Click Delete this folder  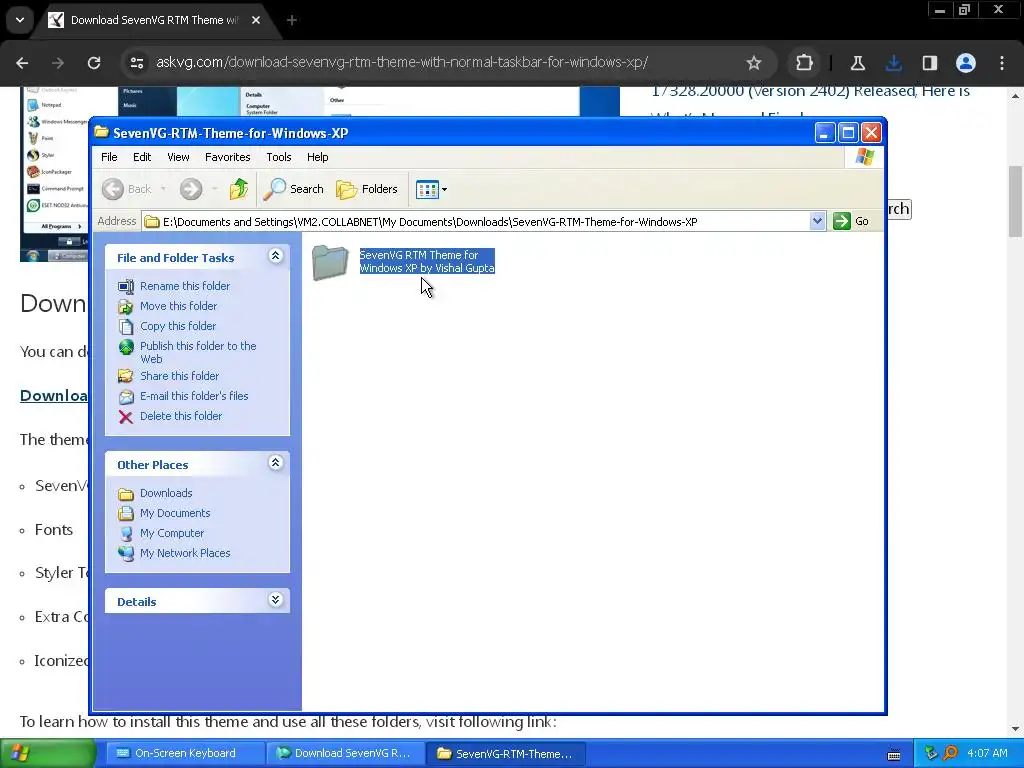181,416
